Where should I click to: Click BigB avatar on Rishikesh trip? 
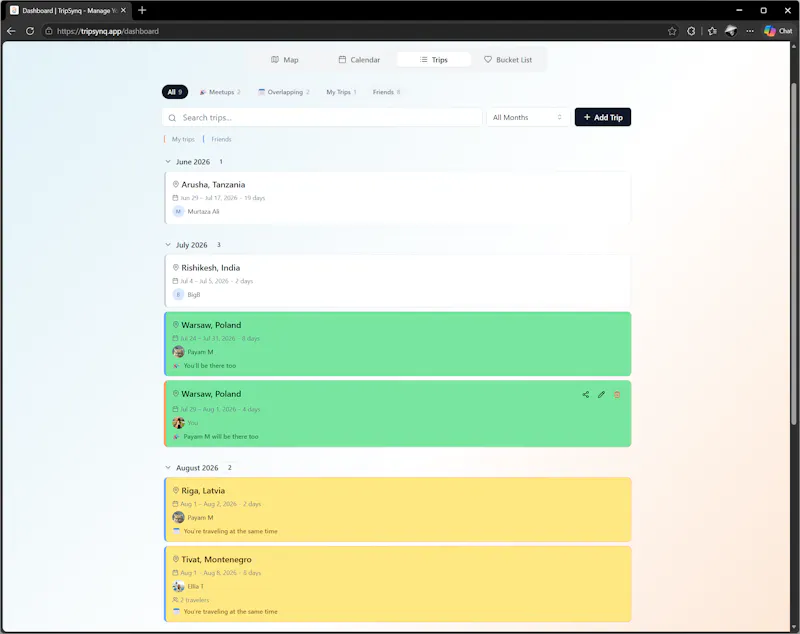[x=178, y=294]
